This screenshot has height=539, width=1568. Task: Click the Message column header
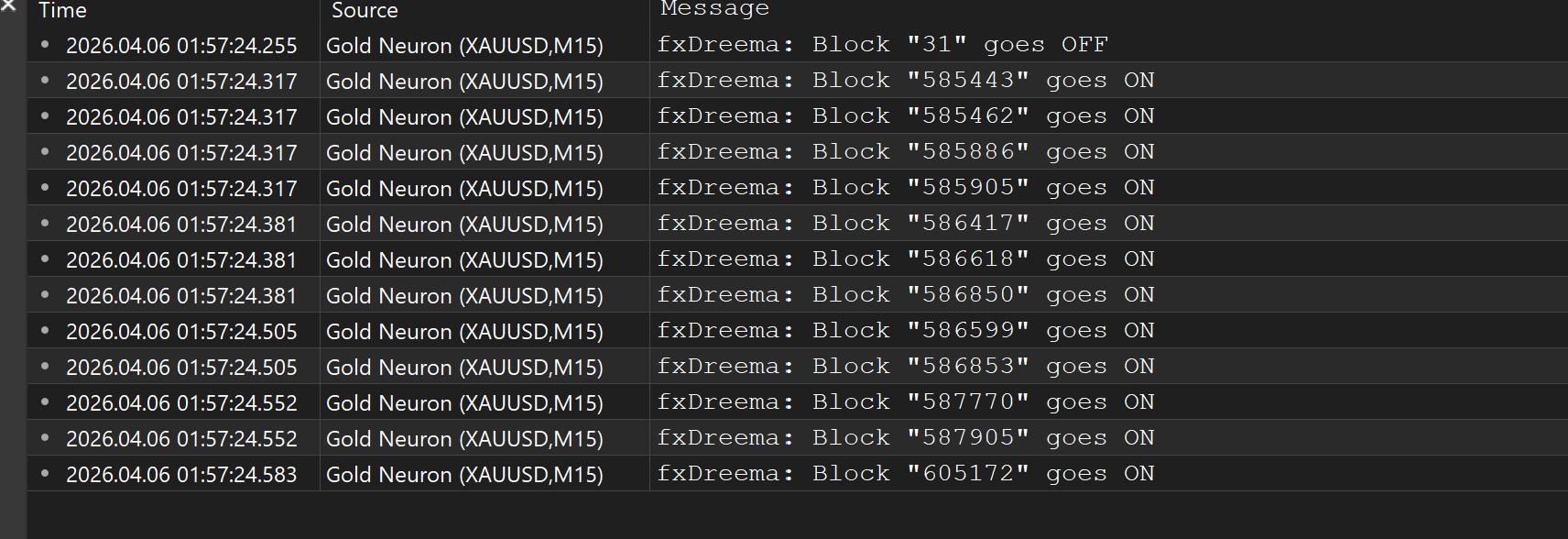[714, 9]
